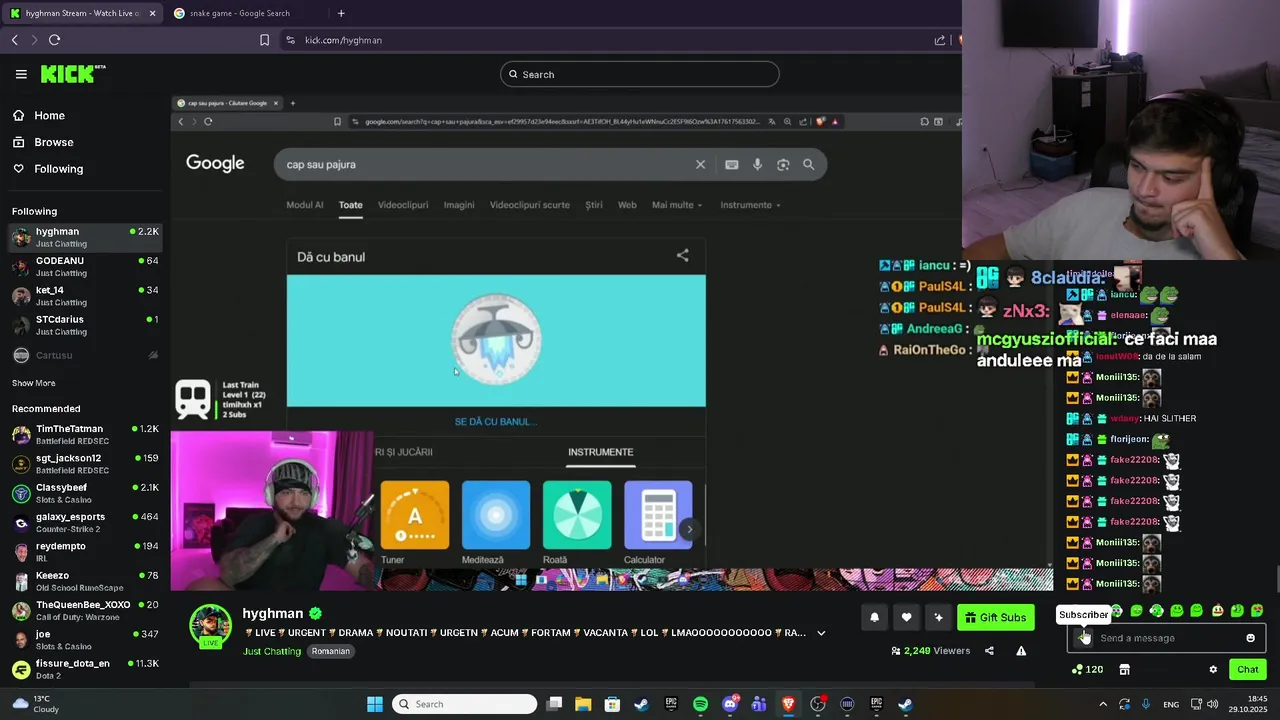Click the Subscriber badge in chat input
1280x720 pixels.
[1084, 638]
